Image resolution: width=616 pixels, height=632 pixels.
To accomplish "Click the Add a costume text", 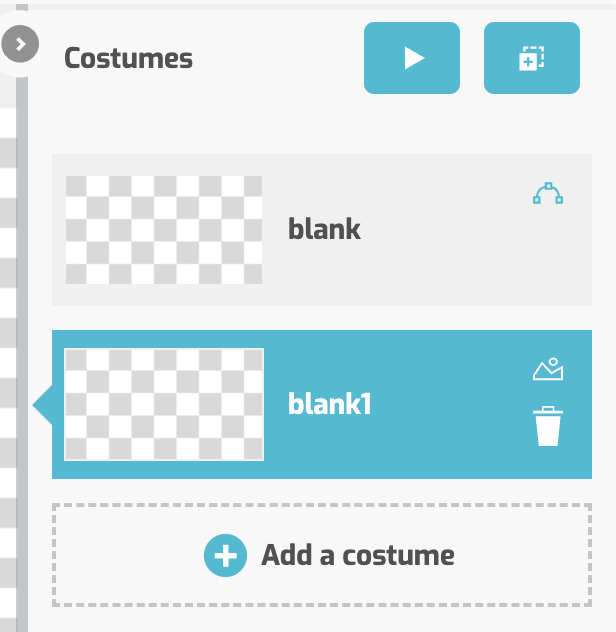I will pyautogui.click(x=358, y=555).
